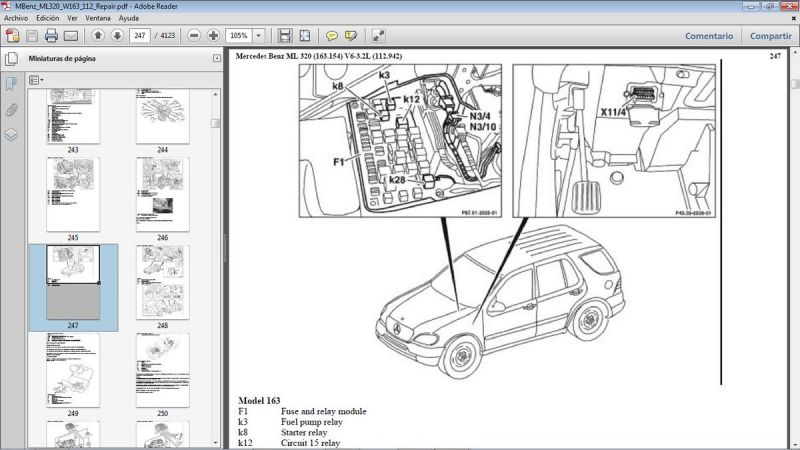800x450 pixels.
Task: Open the Compartir pane
Action: coord(770,36)
